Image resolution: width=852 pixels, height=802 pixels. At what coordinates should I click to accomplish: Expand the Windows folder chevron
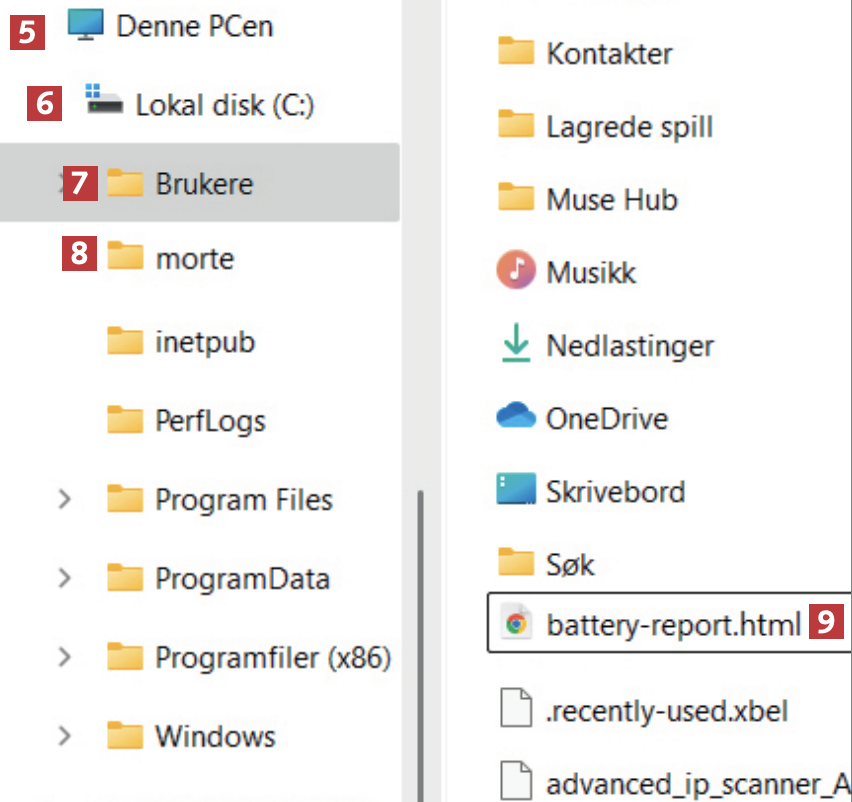pyautogui.click(x=65, y=737)
